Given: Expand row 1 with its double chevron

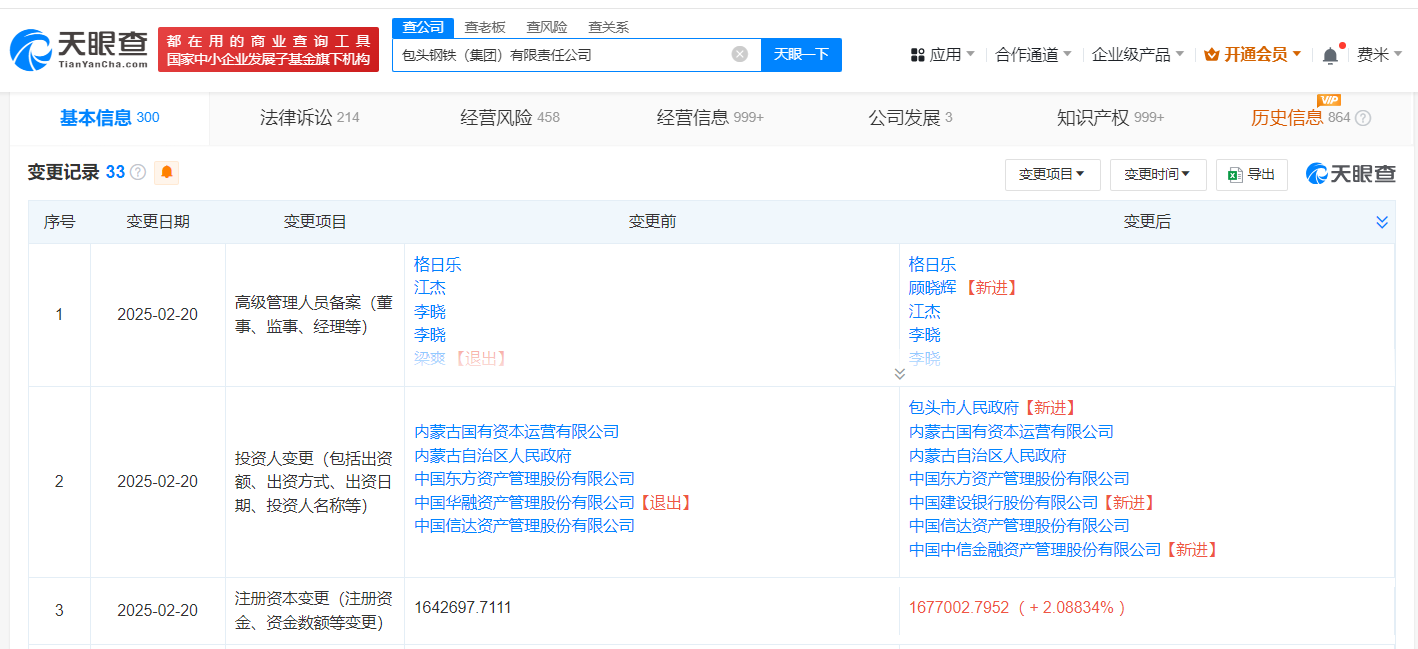Looking at the screenshot, I should pos(899,374).
